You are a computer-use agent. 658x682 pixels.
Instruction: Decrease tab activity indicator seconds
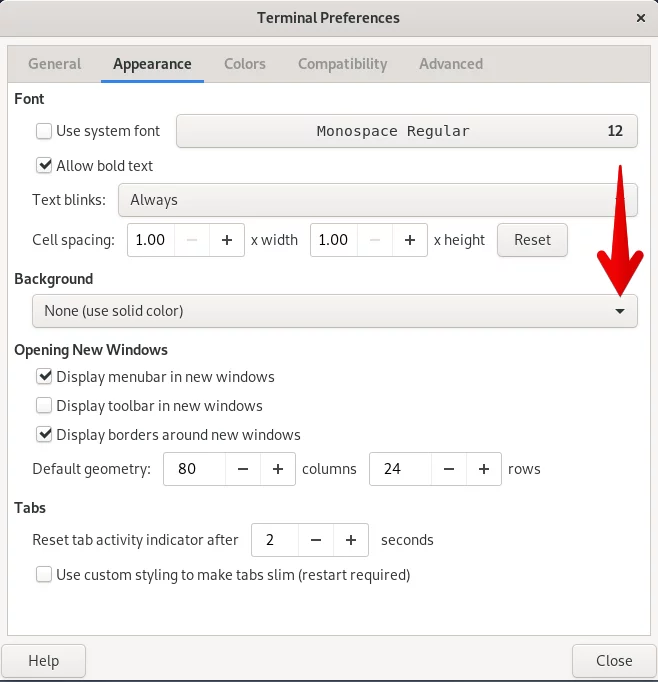[316, 540]
